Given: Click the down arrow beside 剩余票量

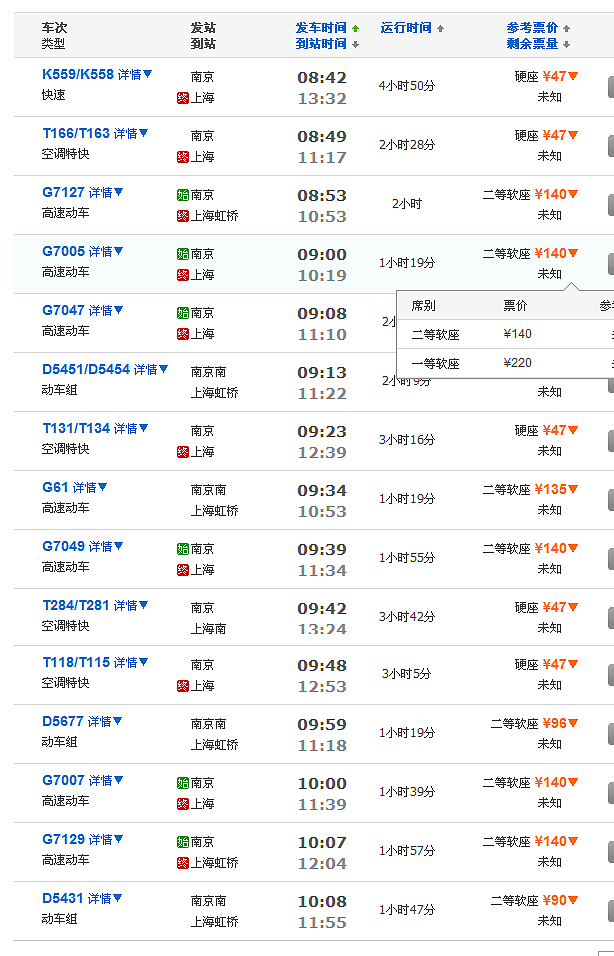Looking at the screenshot, I should (x=567, y=45).
